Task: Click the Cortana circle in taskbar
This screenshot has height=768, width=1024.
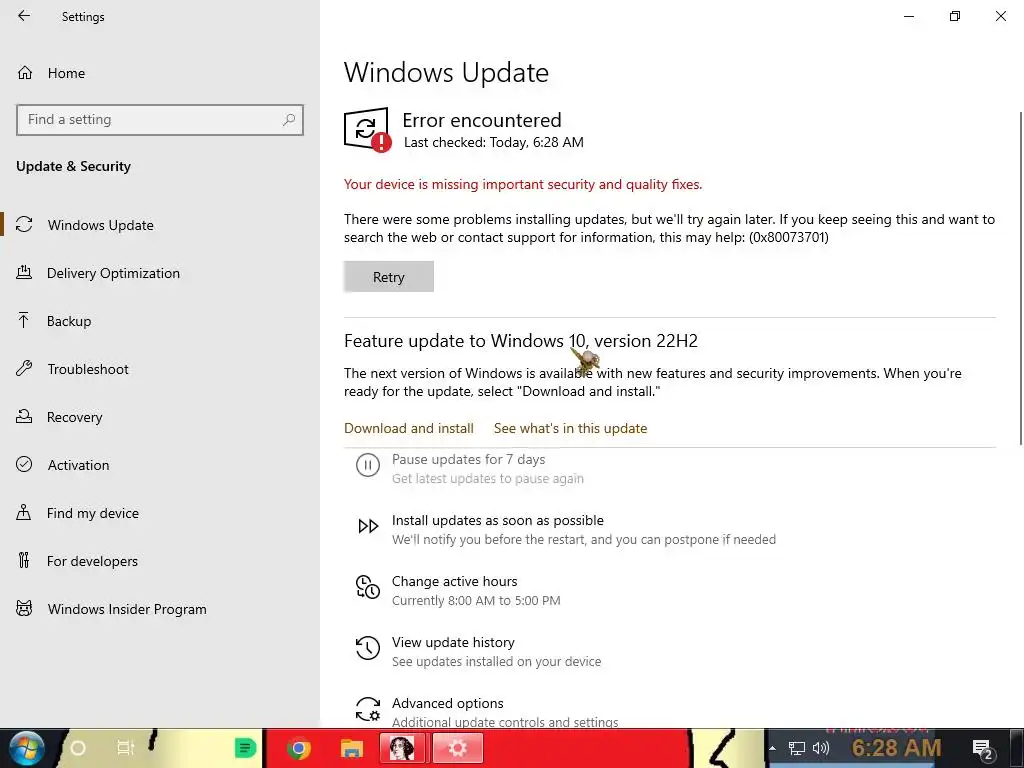Action: pyautogui.click(x=78, y=748)
